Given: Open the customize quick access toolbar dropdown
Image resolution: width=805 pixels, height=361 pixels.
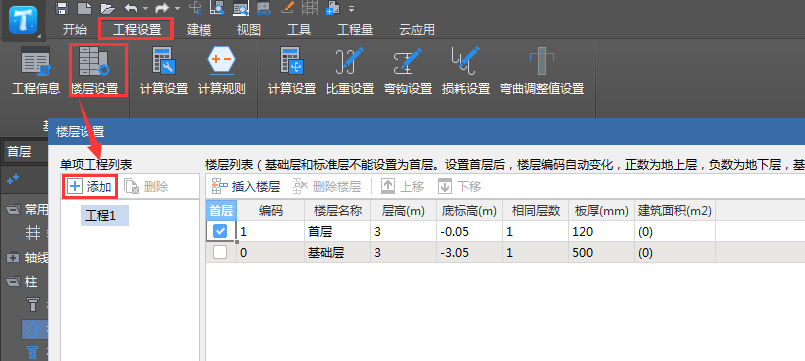Looking at the screenshot, I should [352, 8].
